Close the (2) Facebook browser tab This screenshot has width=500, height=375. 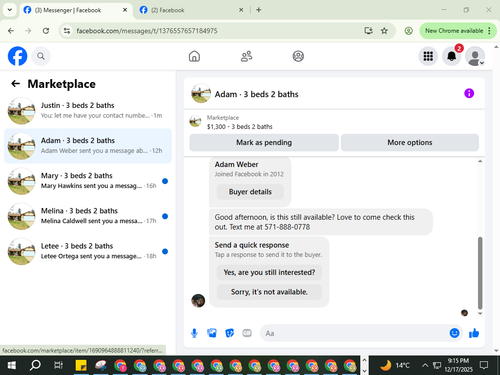click(x=241, y=10)
